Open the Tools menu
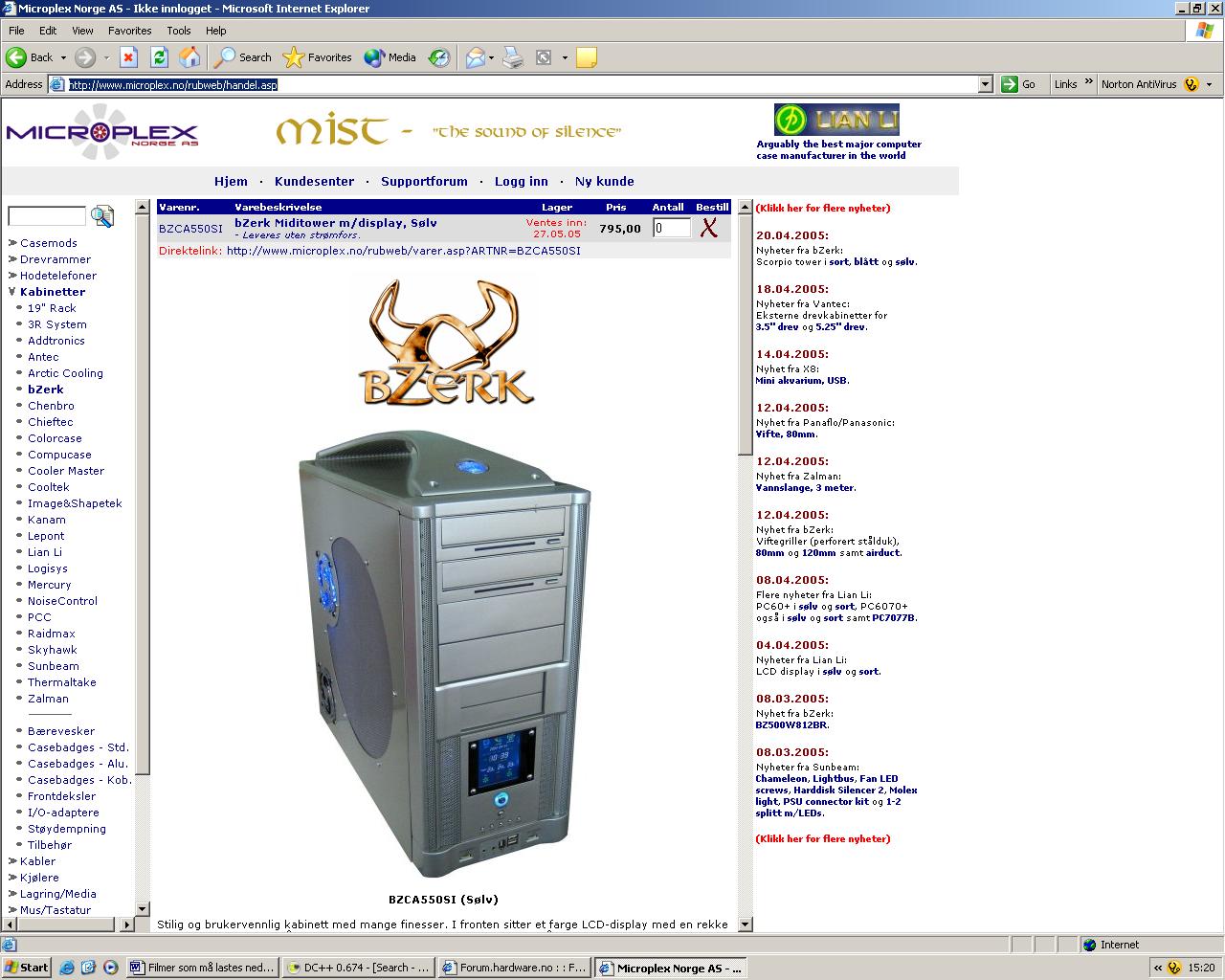 [x=178, y=31]
